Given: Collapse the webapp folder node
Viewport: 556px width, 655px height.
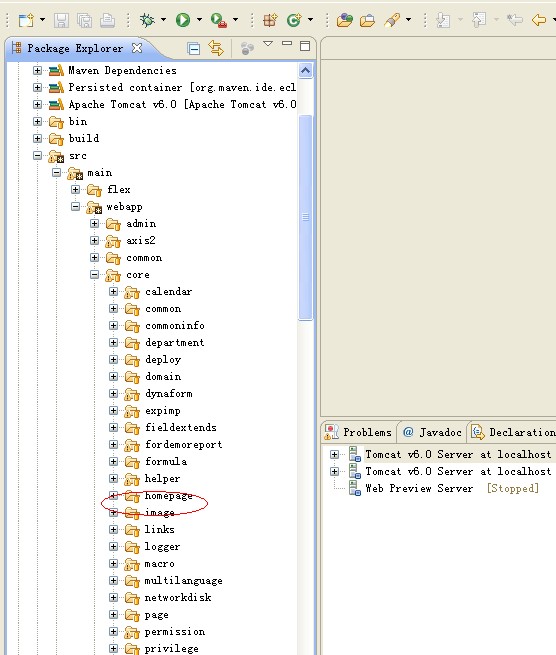Looking at the screenshot, I should (x=75, y=206).
